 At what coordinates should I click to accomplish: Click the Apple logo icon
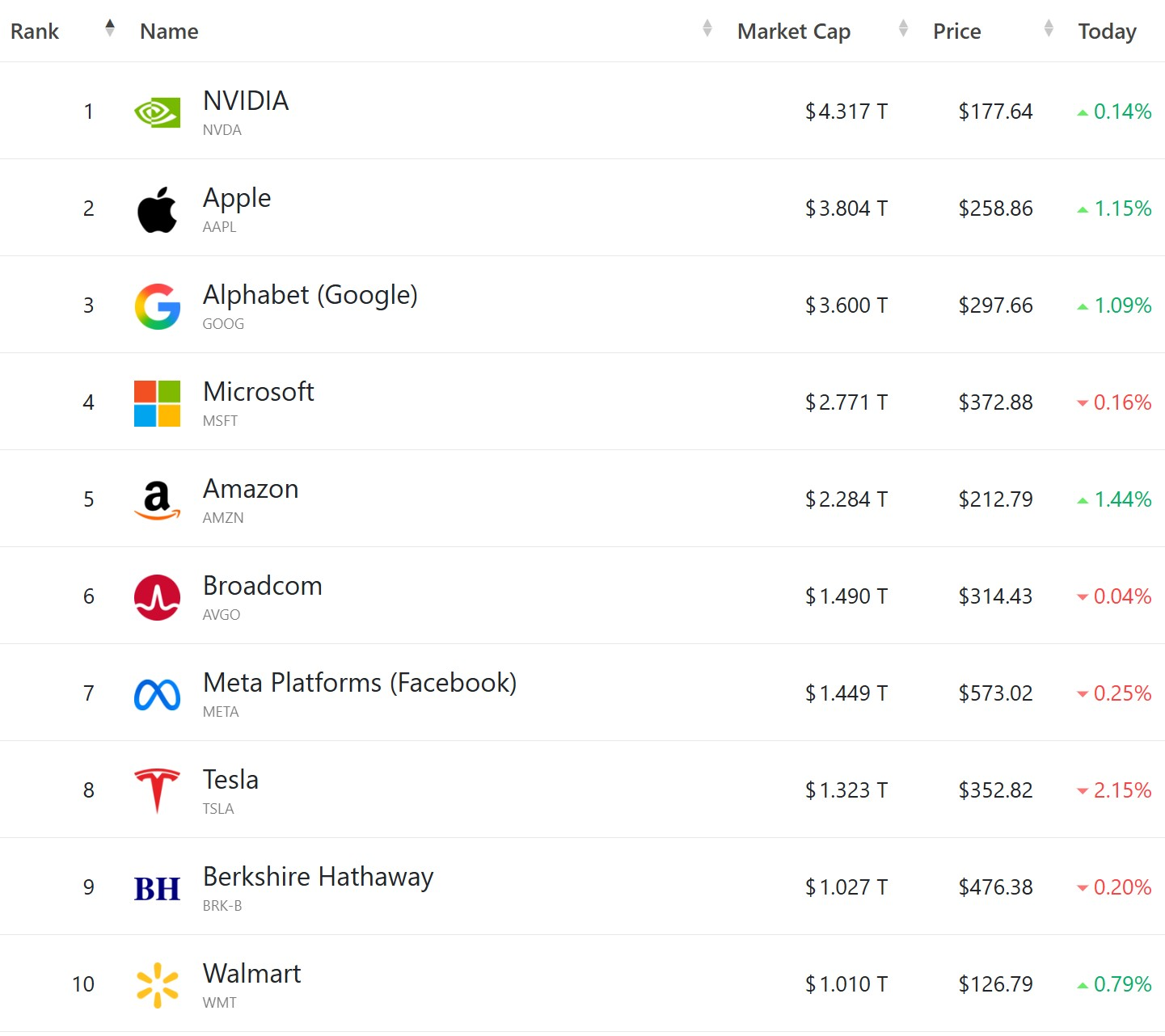157,209
